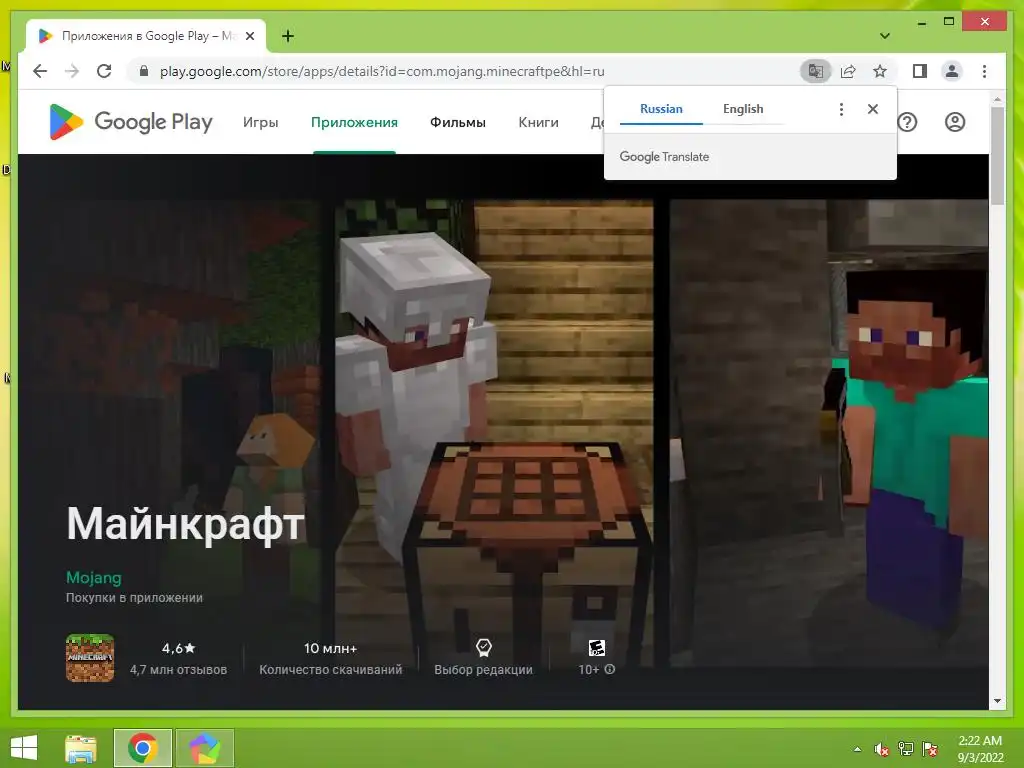Click the Minecraft app icon thumbnail
This screenshot has height=768, width=1024.
(x=90, y=658)
